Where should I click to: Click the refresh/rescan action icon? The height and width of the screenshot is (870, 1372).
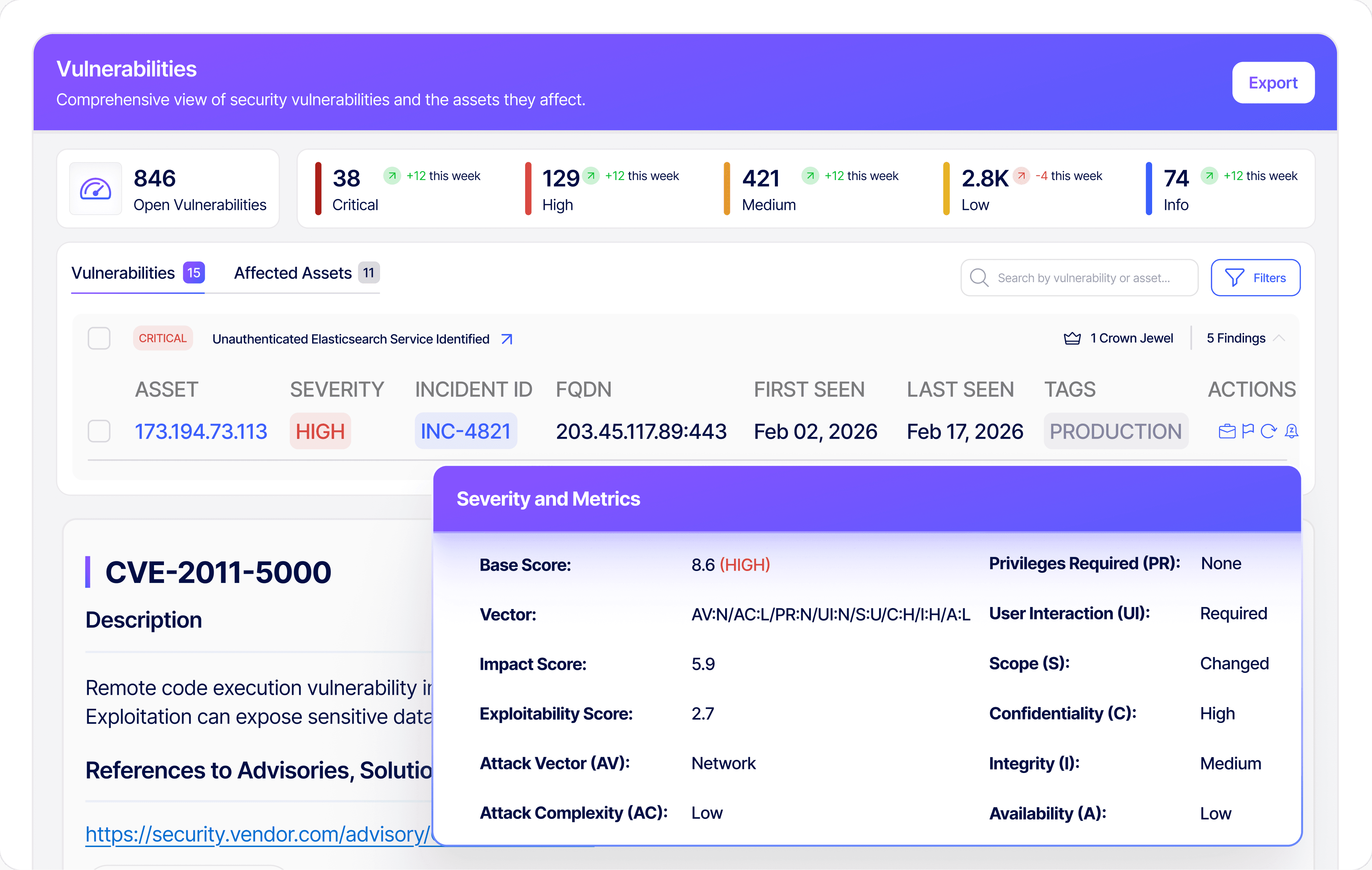point(1268,431)
